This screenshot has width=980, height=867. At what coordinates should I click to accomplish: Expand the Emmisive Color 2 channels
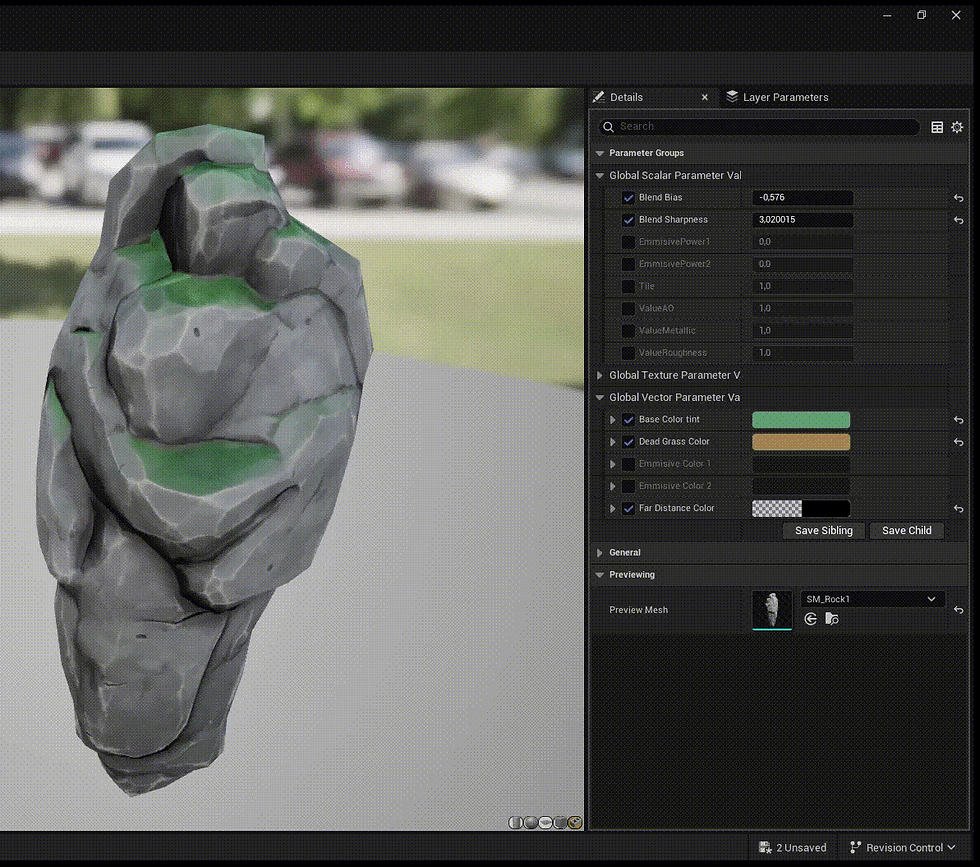pos(612,486)
